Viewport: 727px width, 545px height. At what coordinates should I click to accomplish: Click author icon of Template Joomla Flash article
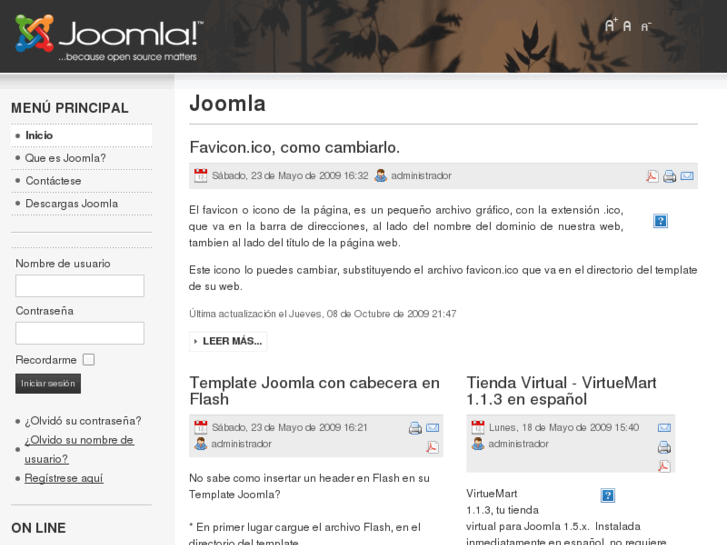201,444
